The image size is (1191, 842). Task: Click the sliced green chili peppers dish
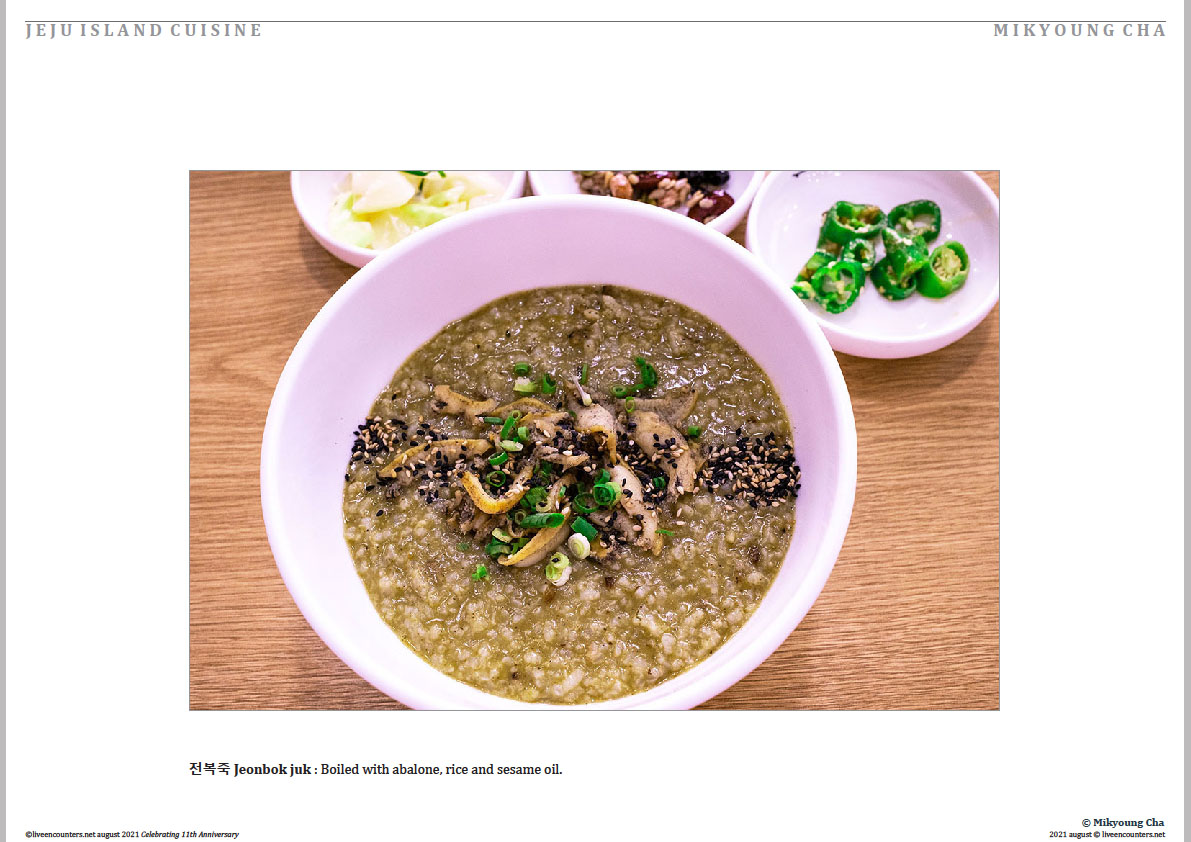coord(881,256)
